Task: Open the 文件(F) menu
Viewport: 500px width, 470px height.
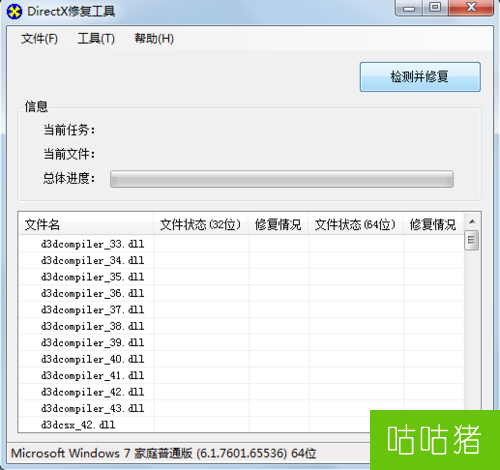Action: click(x=39, y=39)
